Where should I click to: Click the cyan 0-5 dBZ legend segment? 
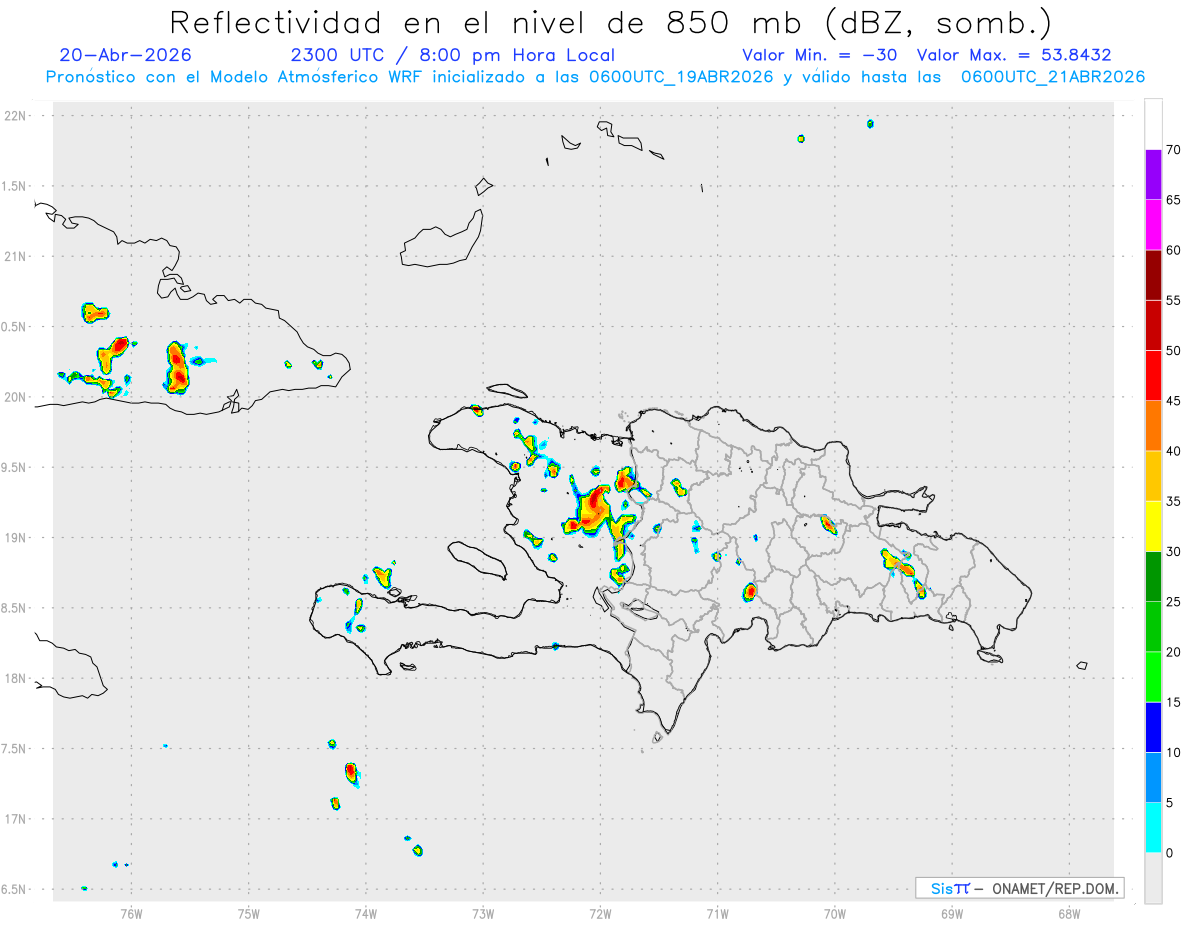click(x=1153, y=828)
